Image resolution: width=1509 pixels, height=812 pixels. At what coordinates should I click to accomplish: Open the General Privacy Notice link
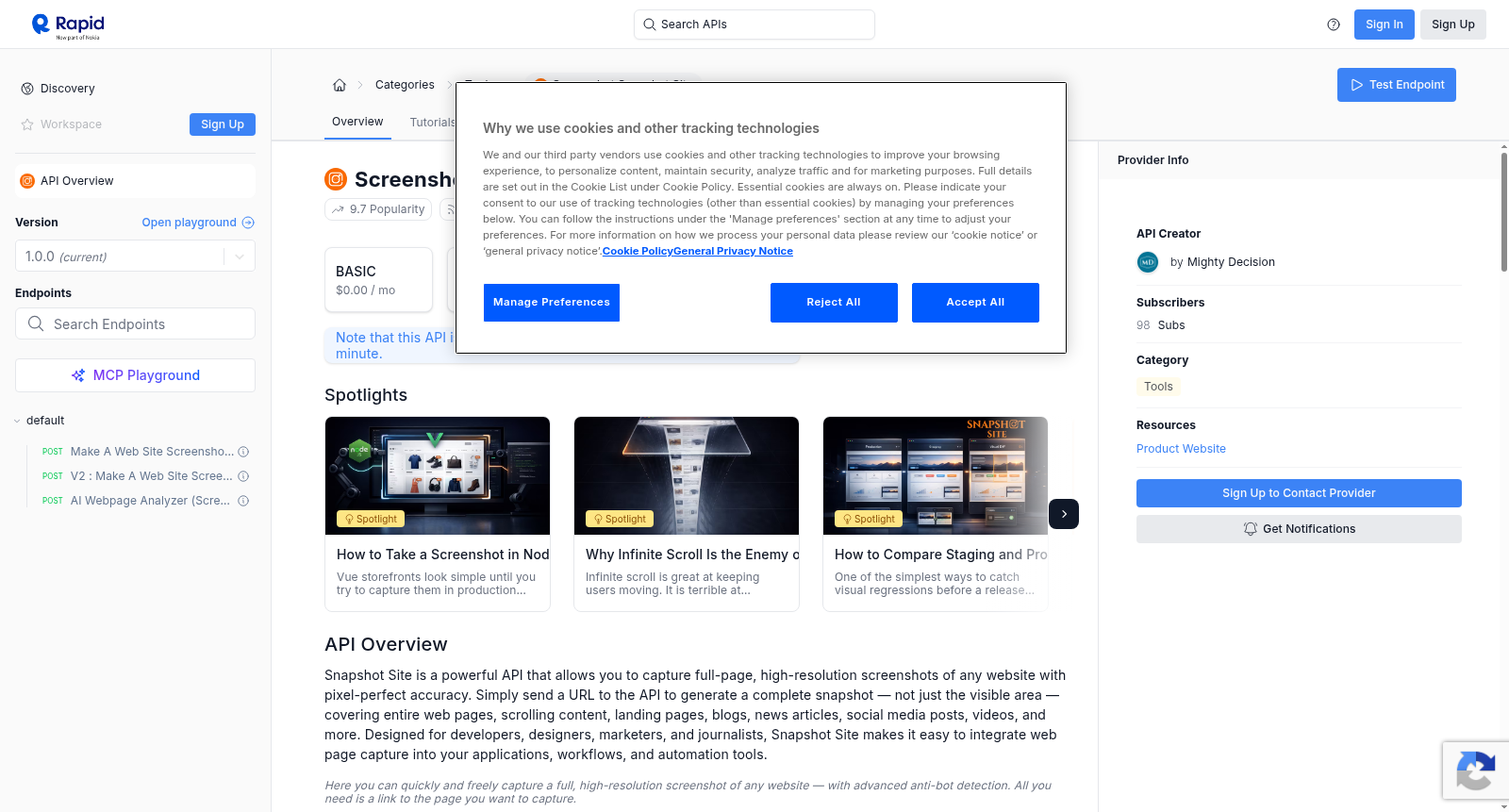[733, 251]
